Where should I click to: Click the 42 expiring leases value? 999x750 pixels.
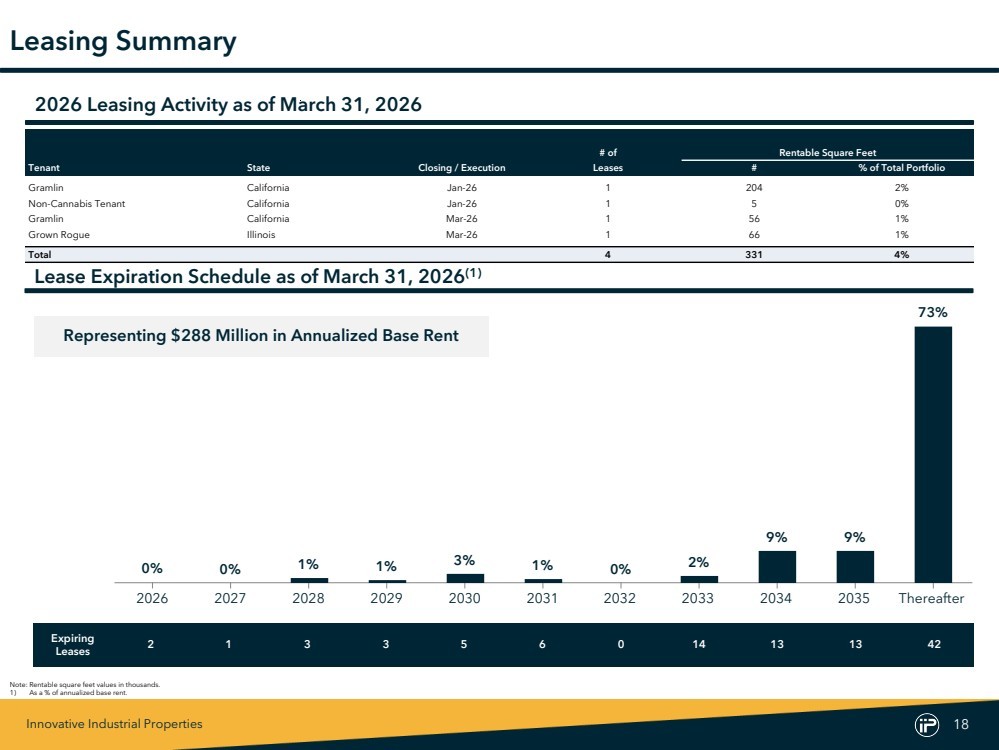pyautogui.click(x=934, y=644)
